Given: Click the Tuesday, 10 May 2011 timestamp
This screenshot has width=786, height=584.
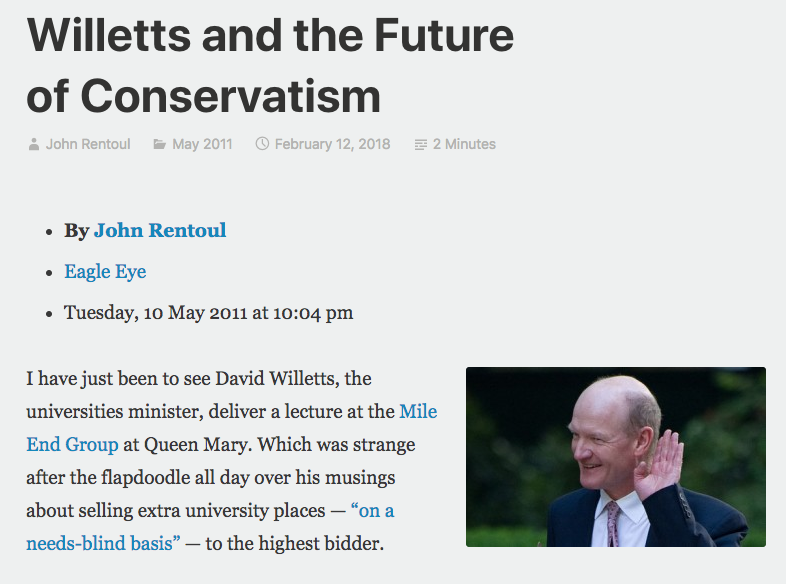Looking at the screenshot, I should [208, 313].
